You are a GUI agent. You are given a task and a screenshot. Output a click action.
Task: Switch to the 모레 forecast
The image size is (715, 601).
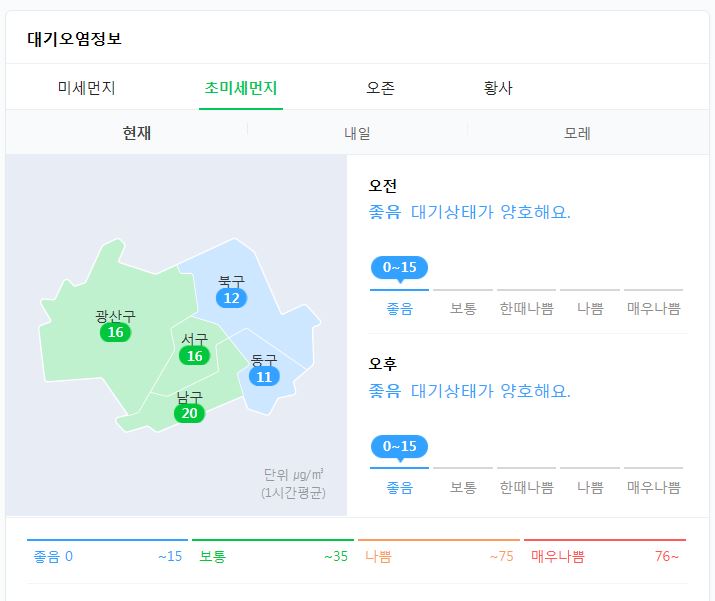[577, 133]
